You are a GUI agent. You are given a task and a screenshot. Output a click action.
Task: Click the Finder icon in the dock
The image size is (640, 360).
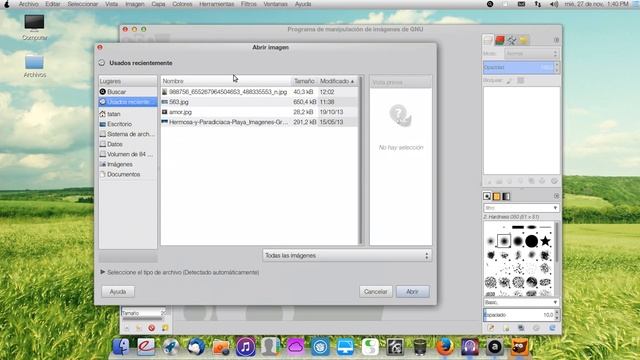pyautogui.click(x=121, y=347)
